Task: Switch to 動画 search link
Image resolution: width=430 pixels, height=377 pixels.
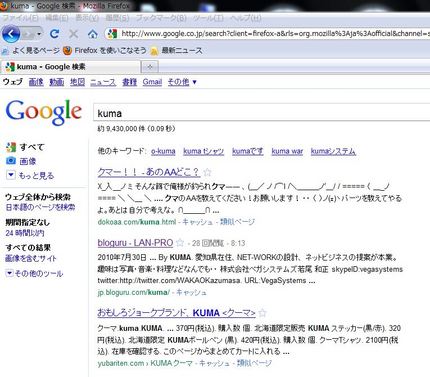Action: pos(57,82)
